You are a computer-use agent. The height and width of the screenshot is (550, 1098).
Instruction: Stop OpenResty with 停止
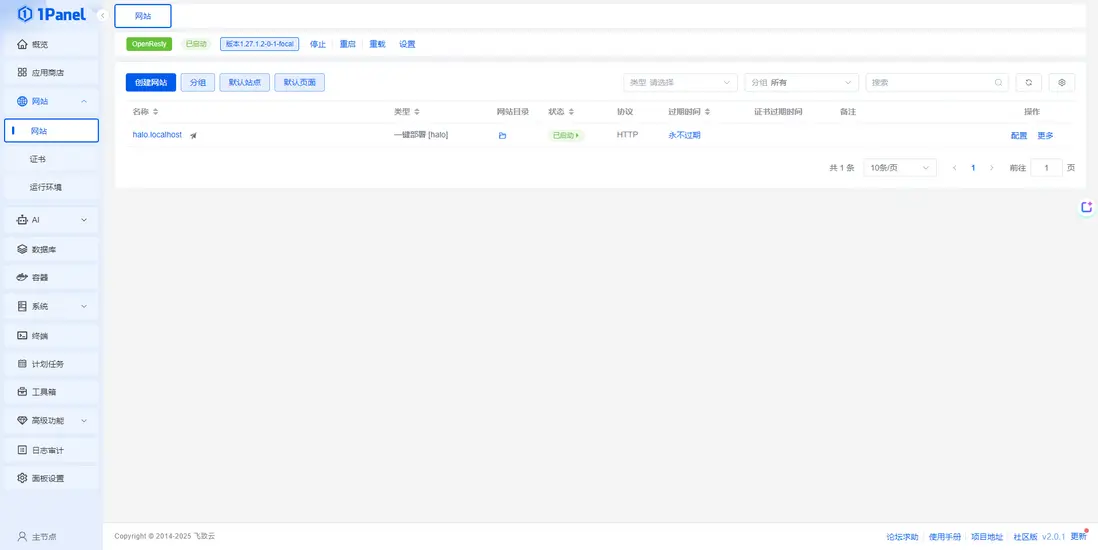[x=318, y=44]
